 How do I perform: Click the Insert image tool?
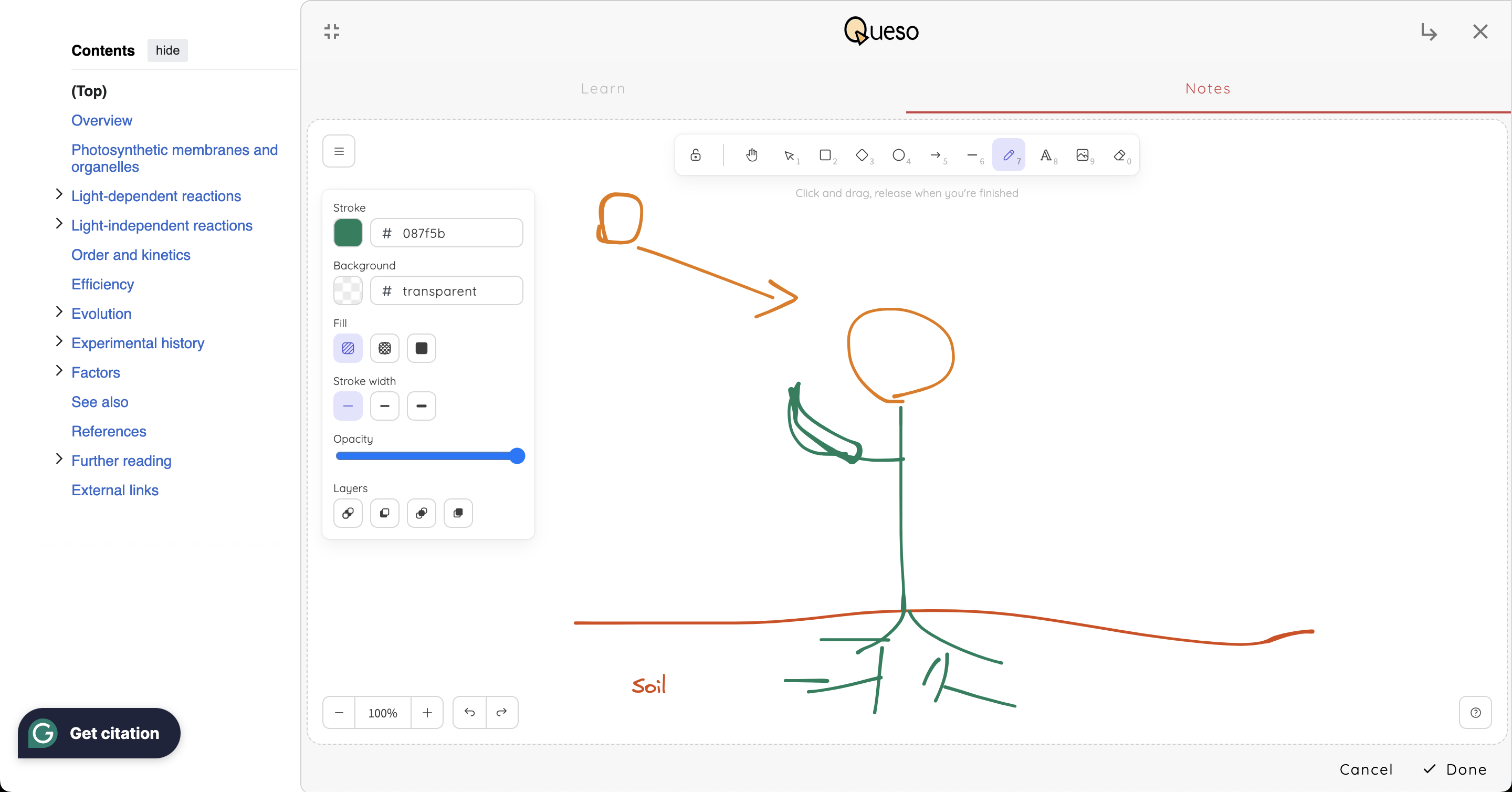pos(1083,155)
